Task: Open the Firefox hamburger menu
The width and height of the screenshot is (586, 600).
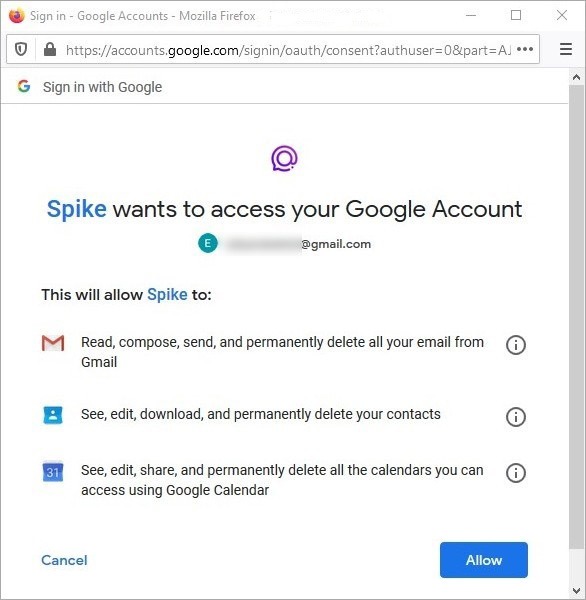Action: click(566, 49)
